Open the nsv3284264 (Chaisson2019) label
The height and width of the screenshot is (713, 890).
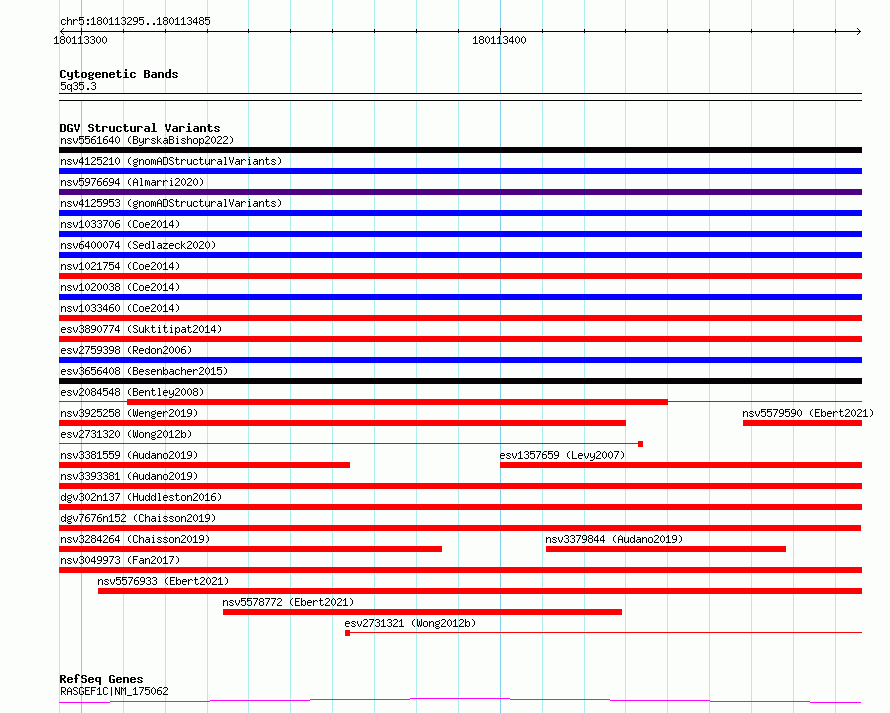(135, 539)
